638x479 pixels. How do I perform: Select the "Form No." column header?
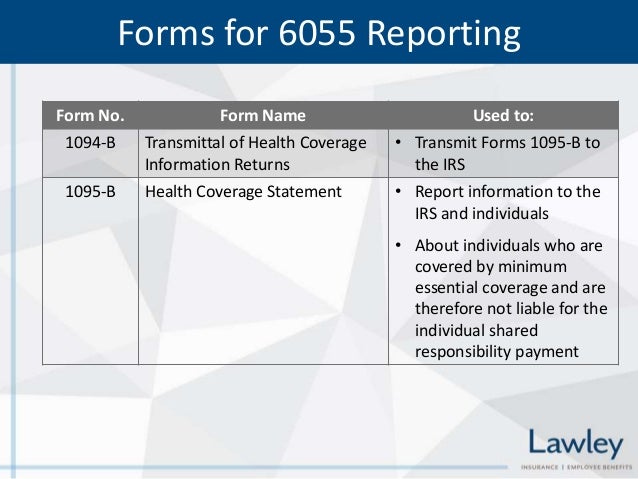pos(90,116)
